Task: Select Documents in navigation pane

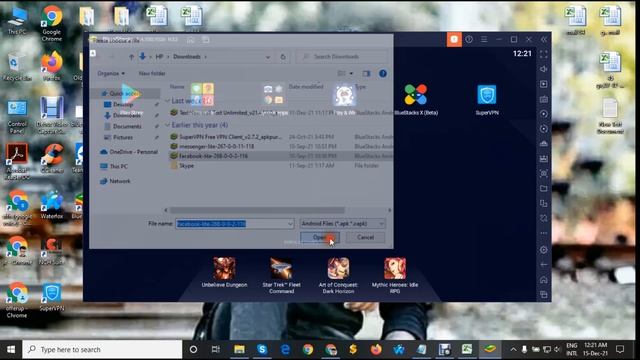Action: (x=127, y=127)
